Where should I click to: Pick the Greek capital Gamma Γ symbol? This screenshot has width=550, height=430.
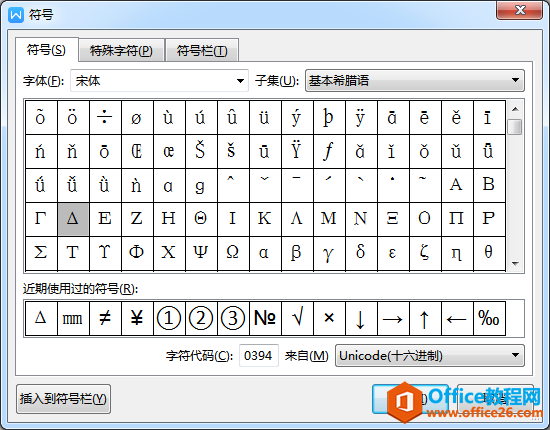click(x=41, y=219)
